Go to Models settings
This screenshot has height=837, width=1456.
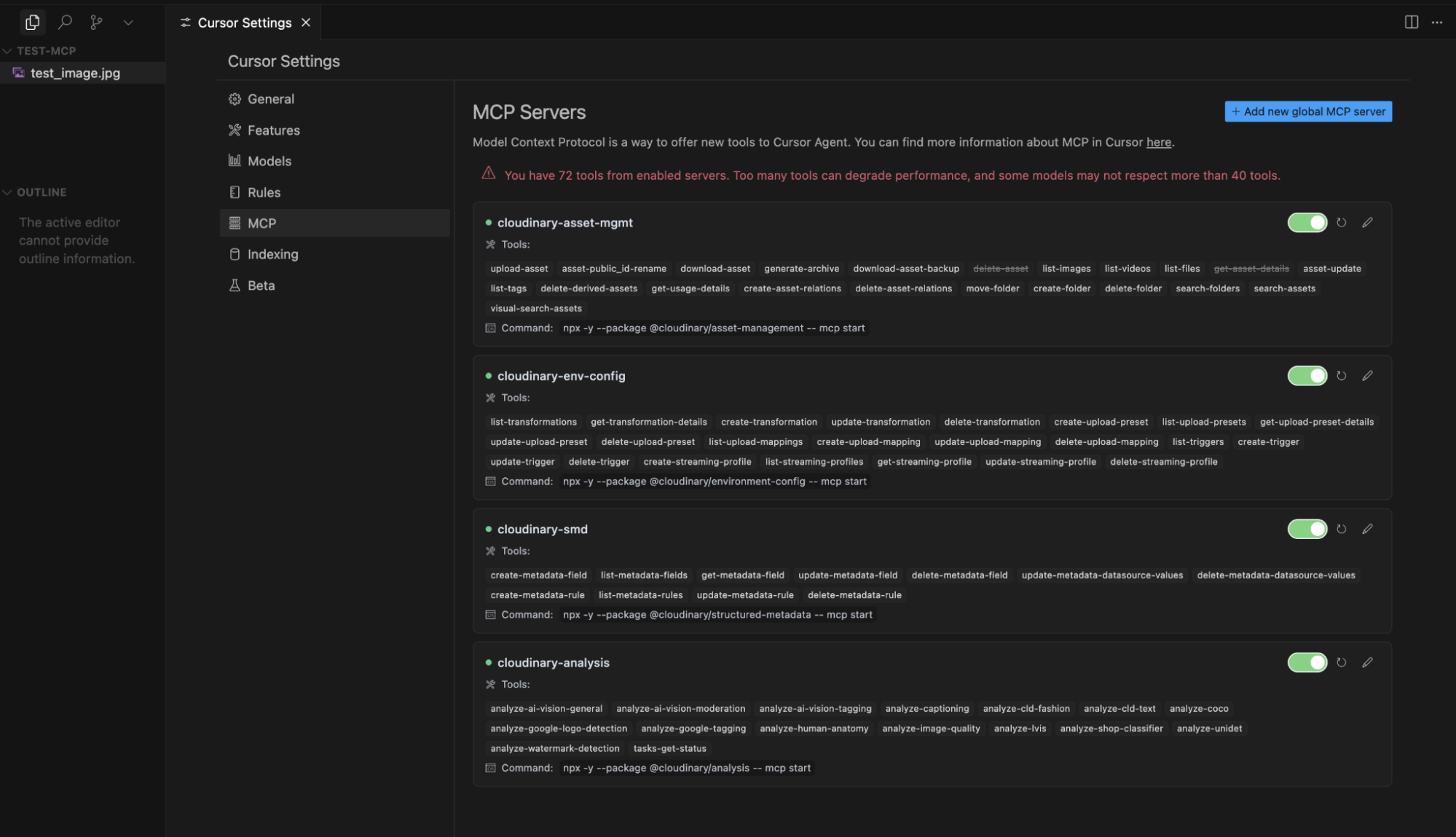pos(334,161)
